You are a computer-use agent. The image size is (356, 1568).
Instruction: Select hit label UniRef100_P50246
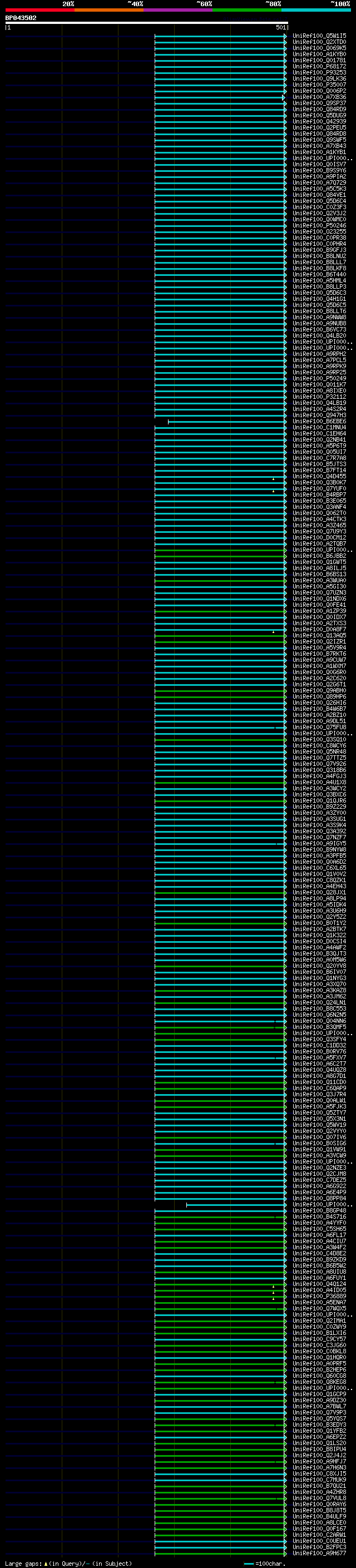click(x=319, y=226)
